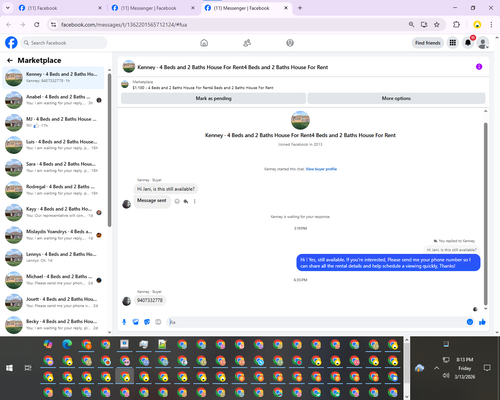
Task: Open the account avatar dropdown
Action: pos(483,43)
